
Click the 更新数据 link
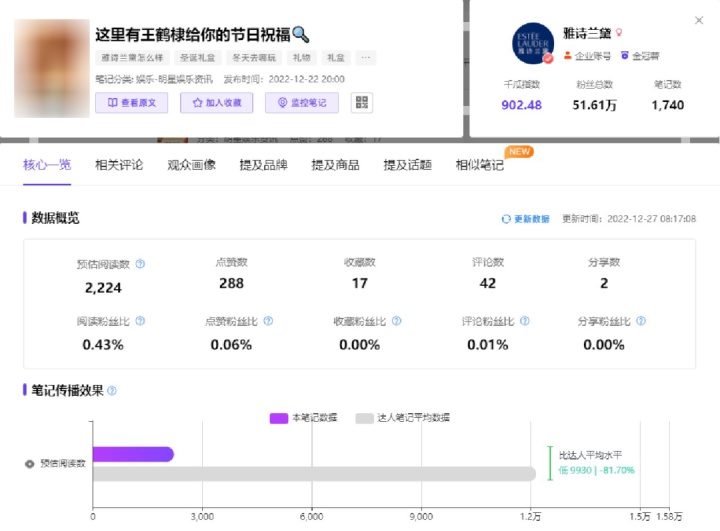pyautogui.click(x=531, y=219)
